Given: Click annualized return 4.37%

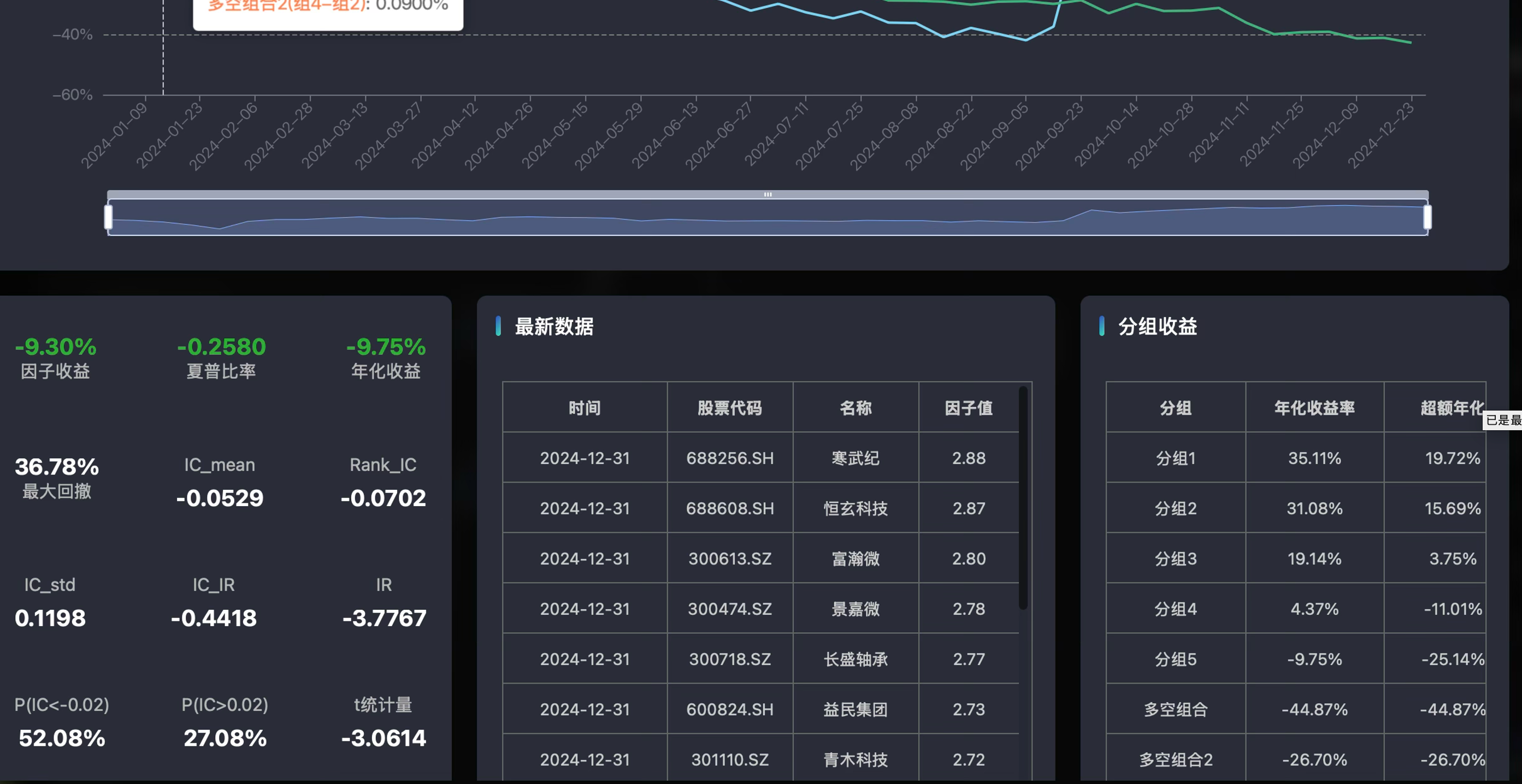Looking at the screenshot, I should [1314, 609].
